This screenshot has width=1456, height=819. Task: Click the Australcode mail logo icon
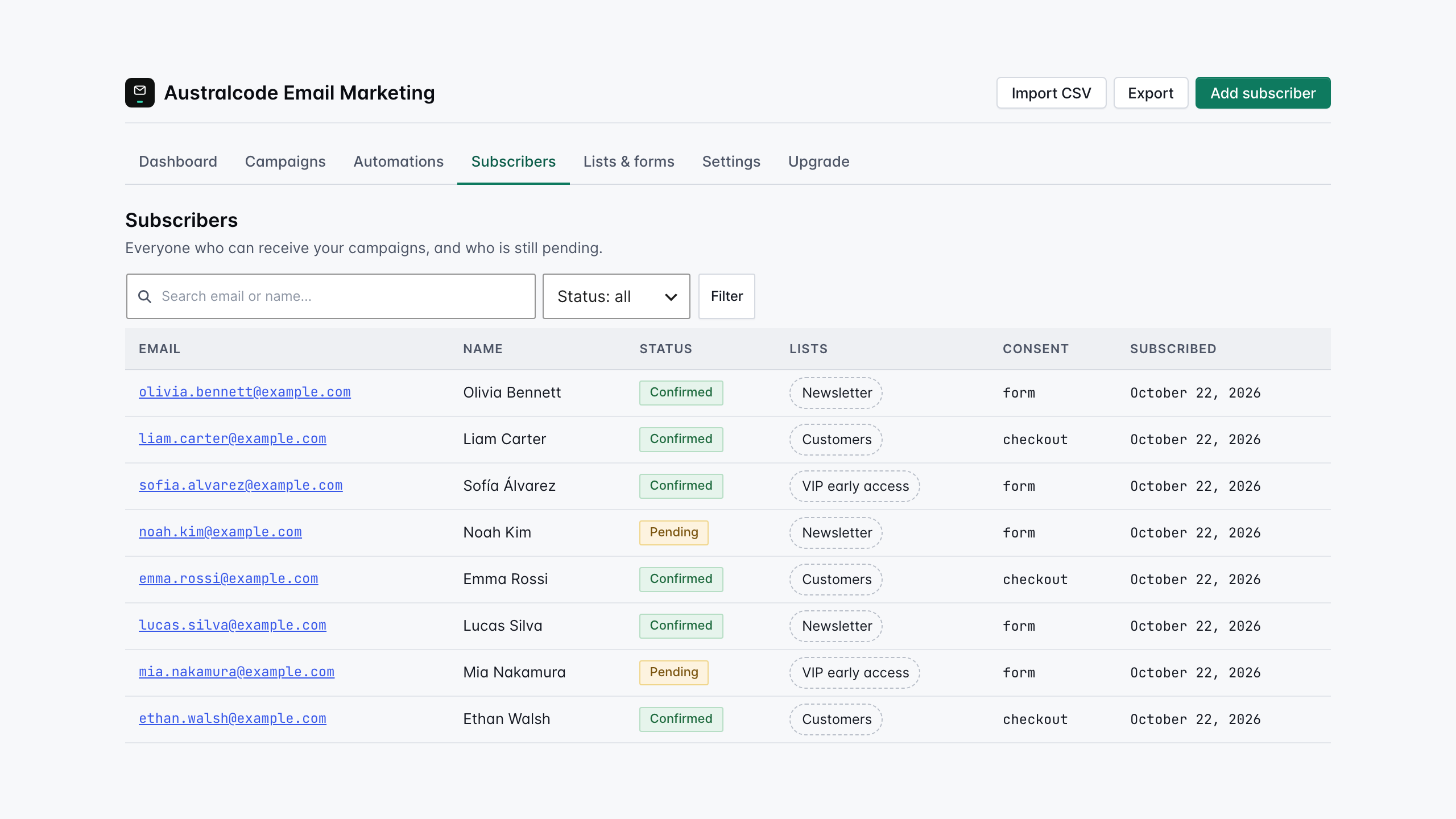[x=140, y=93]
